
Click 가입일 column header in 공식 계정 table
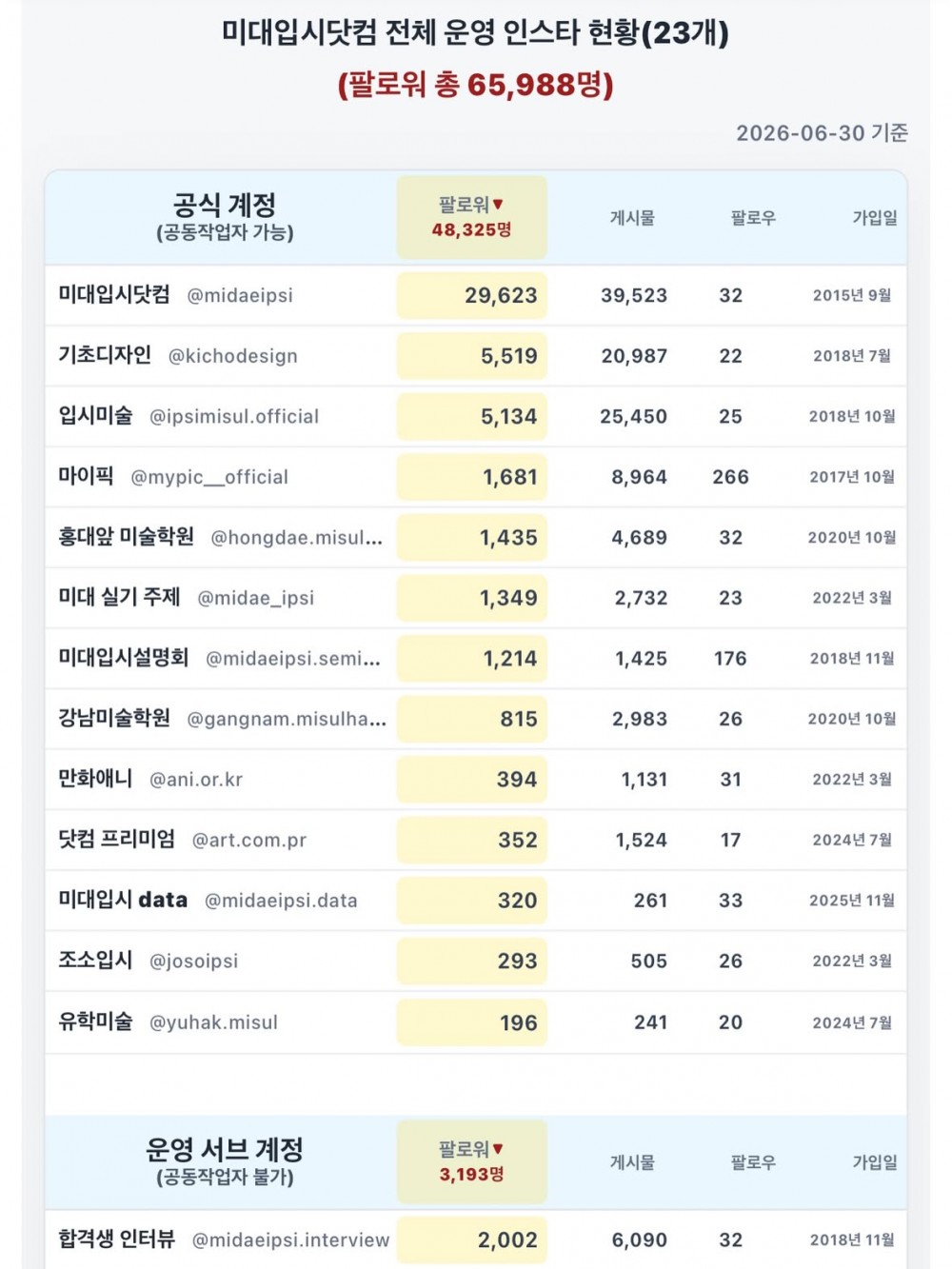pyautogui.click(x=875, y=218)
